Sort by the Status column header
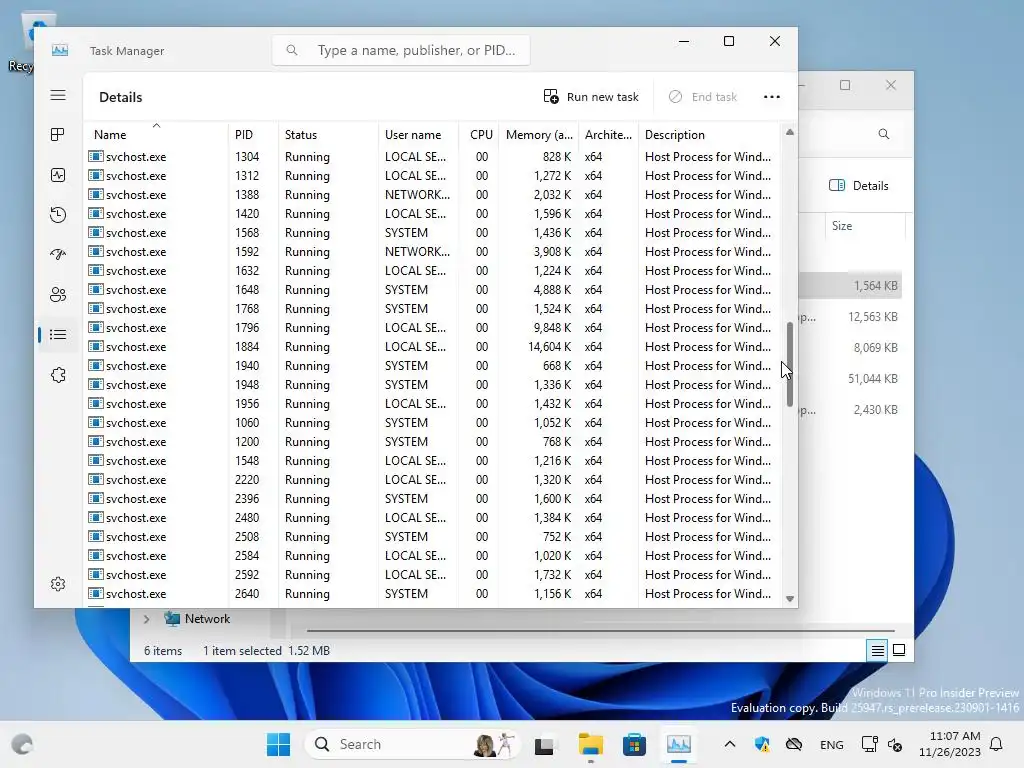 coord(328,135)
